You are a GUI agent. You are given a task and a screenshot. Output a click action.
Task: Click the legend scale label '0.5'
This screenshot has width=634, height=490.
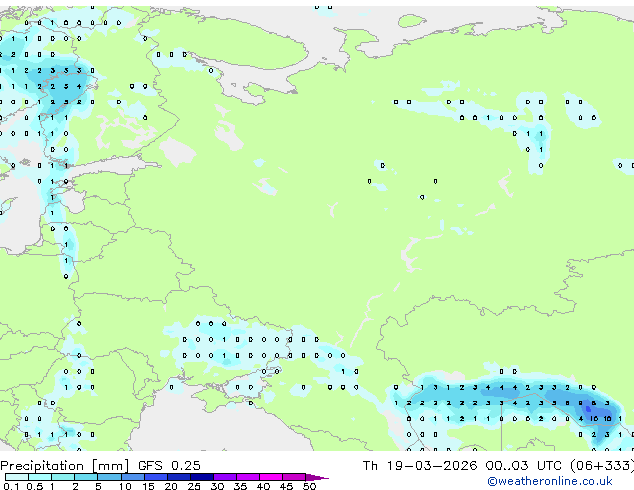(x=35, y=486)
